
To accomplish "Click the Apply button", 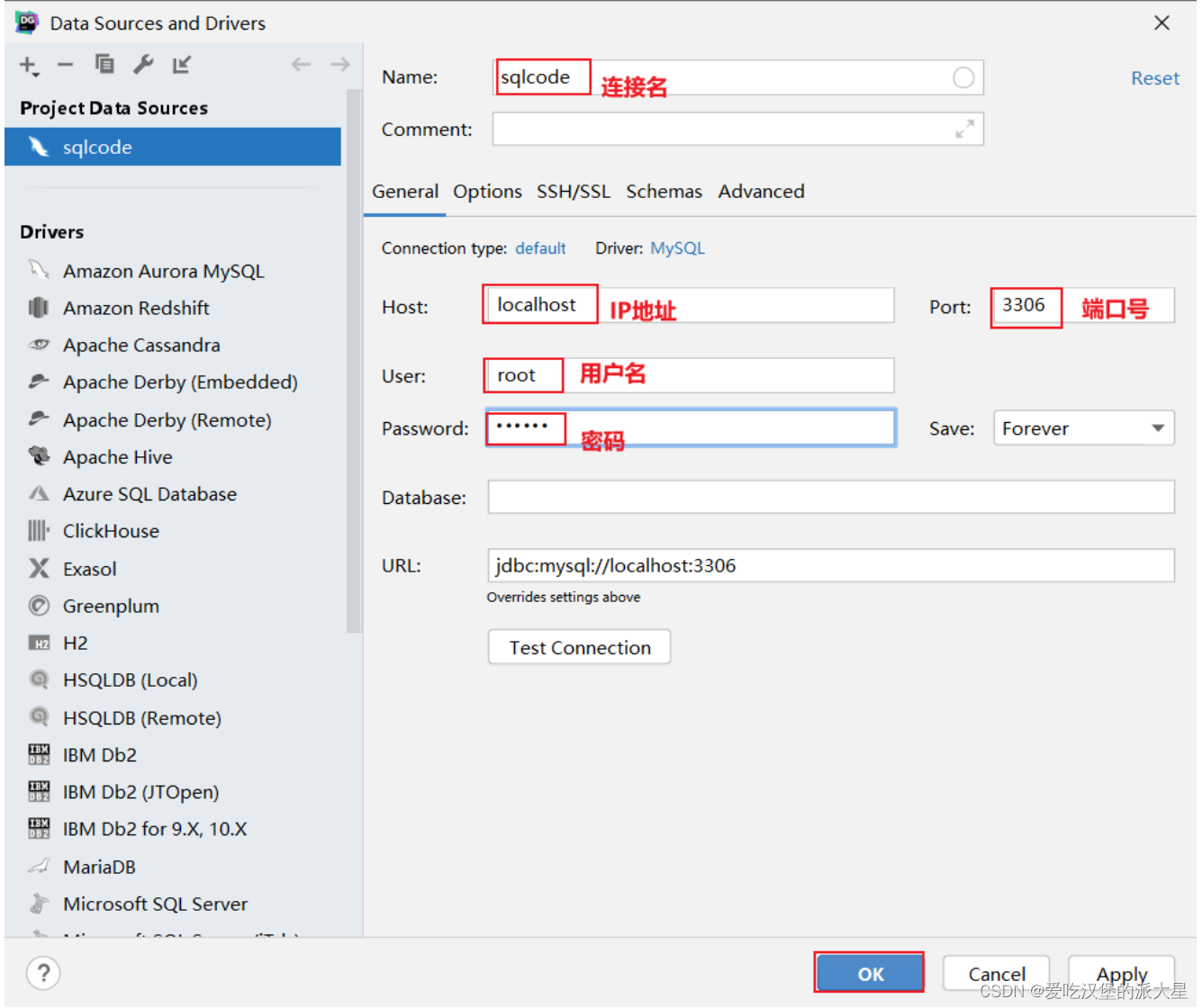I will point(1122,974).
